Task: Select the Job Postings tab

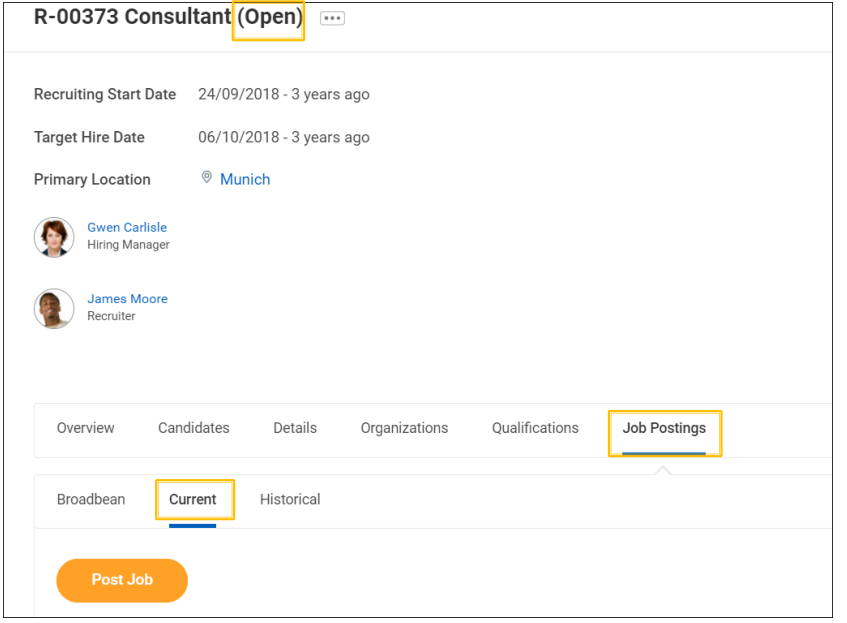Action: point(664,428)
